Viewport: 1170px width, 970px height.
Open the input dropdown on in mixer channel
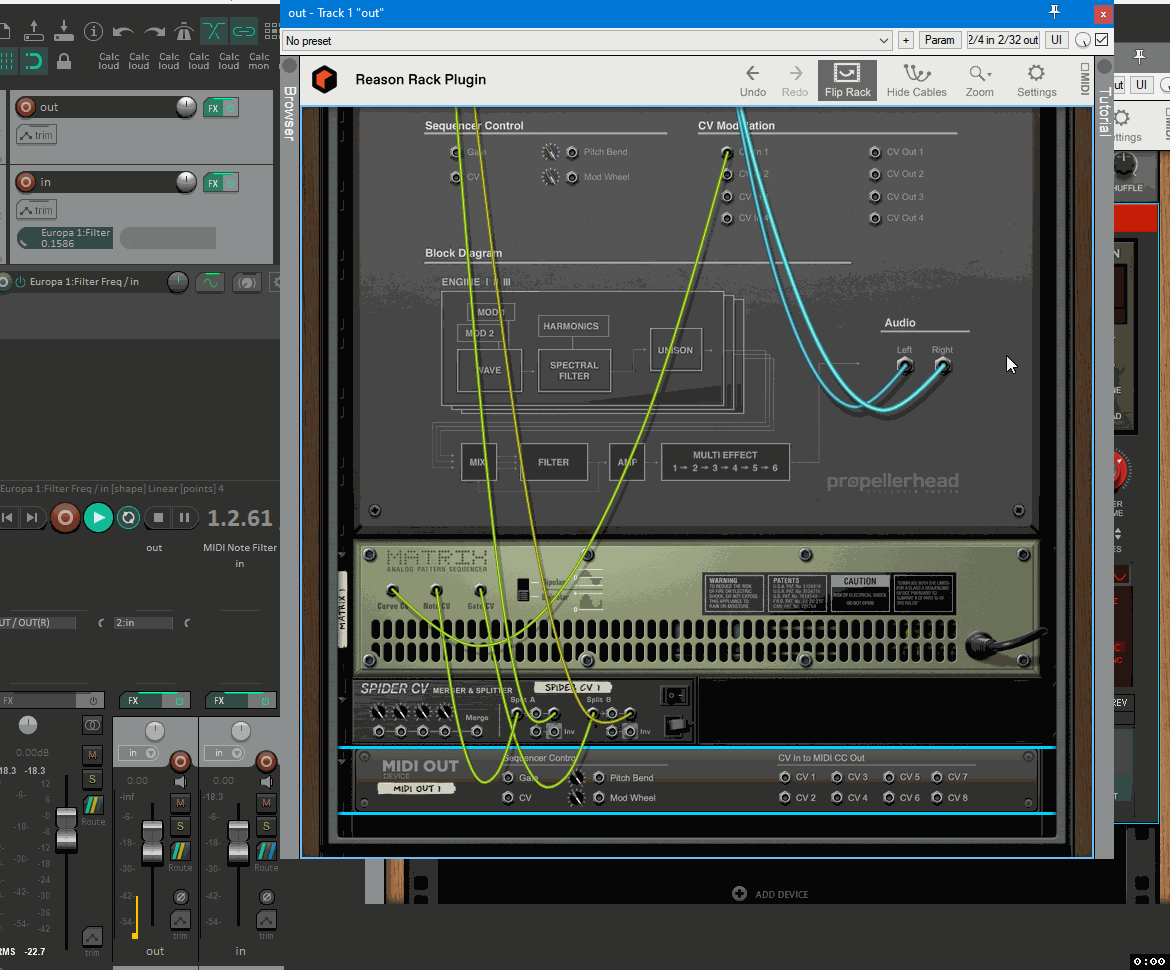(x=224, y=754)
